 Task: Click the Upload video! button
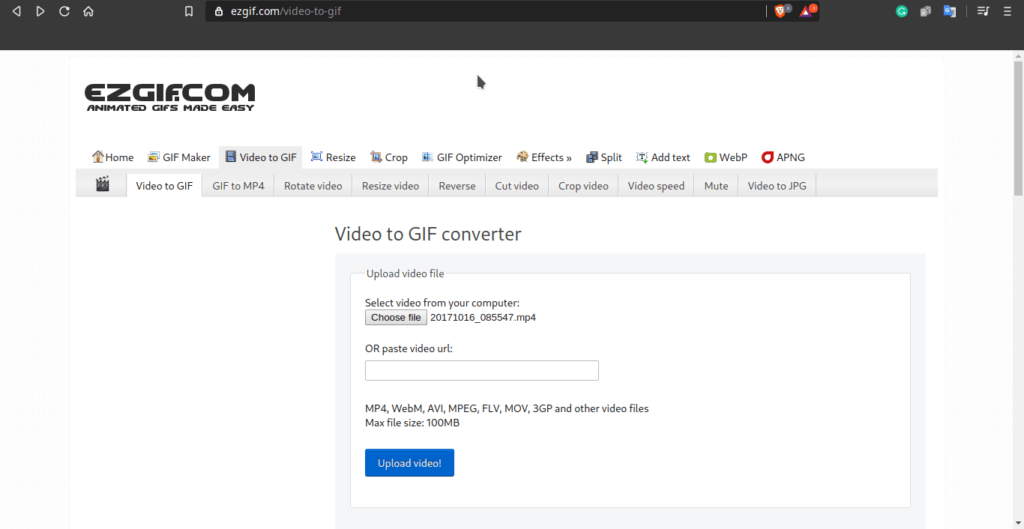(x=409, y=463)
